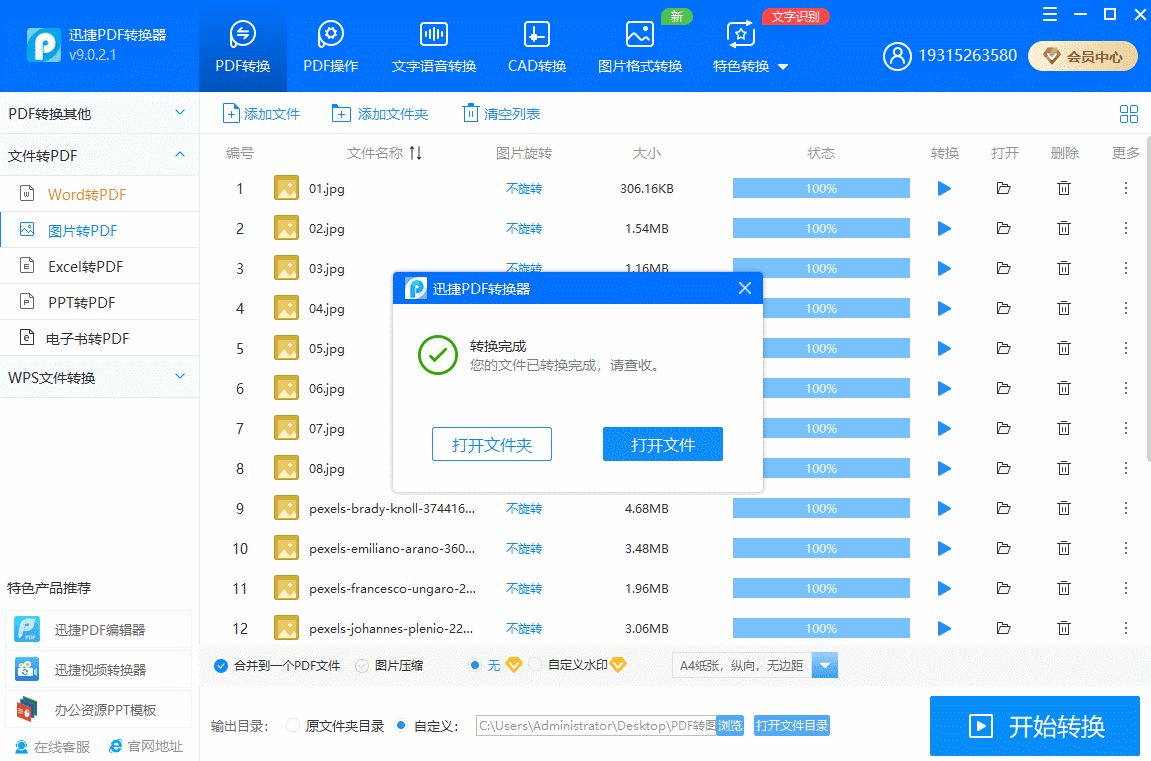
Task: Click 01.jpg progress bar
Action: (821, 189)
